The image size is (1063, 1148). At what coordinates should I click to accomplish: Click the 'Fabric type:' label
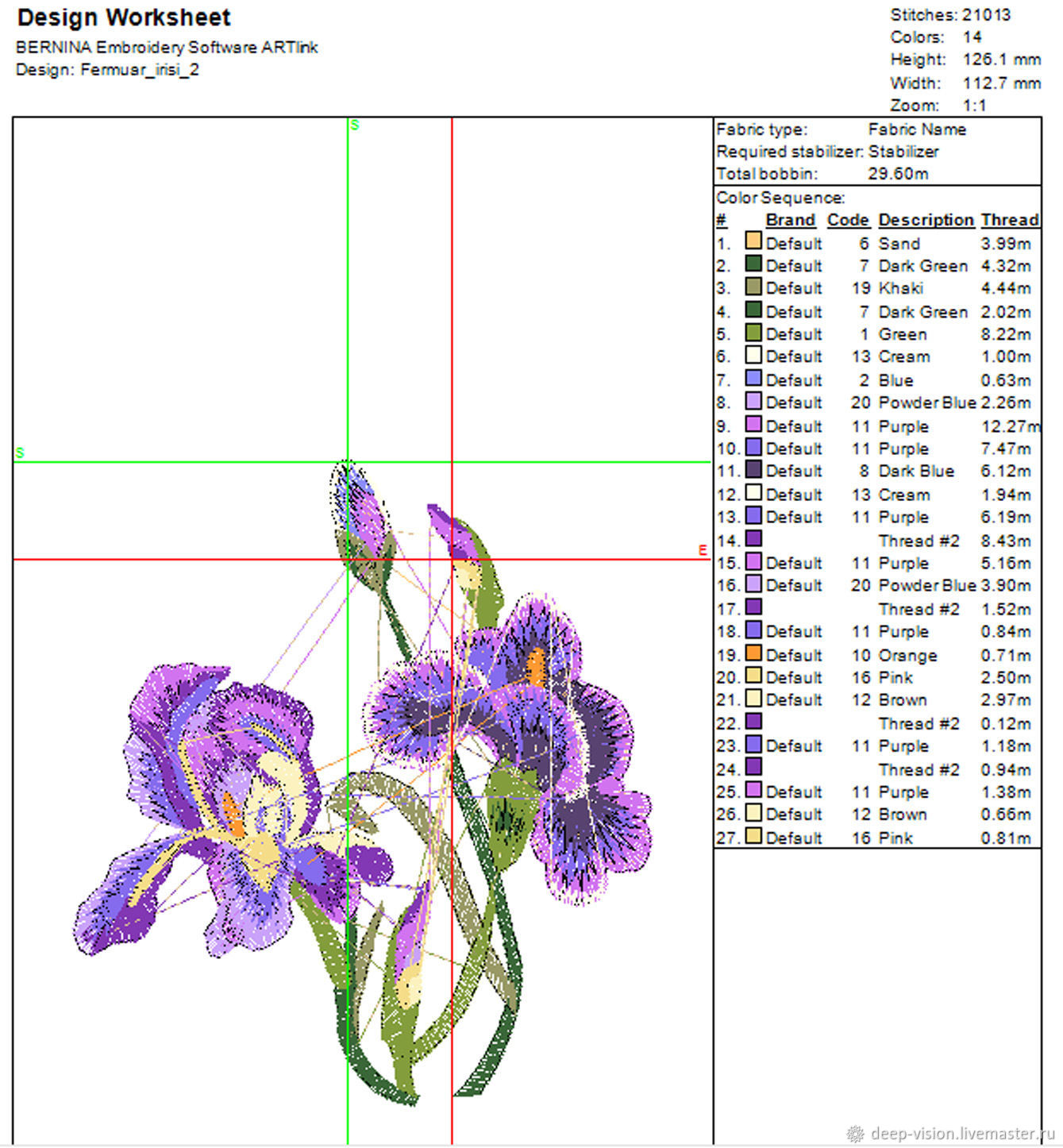761,129
